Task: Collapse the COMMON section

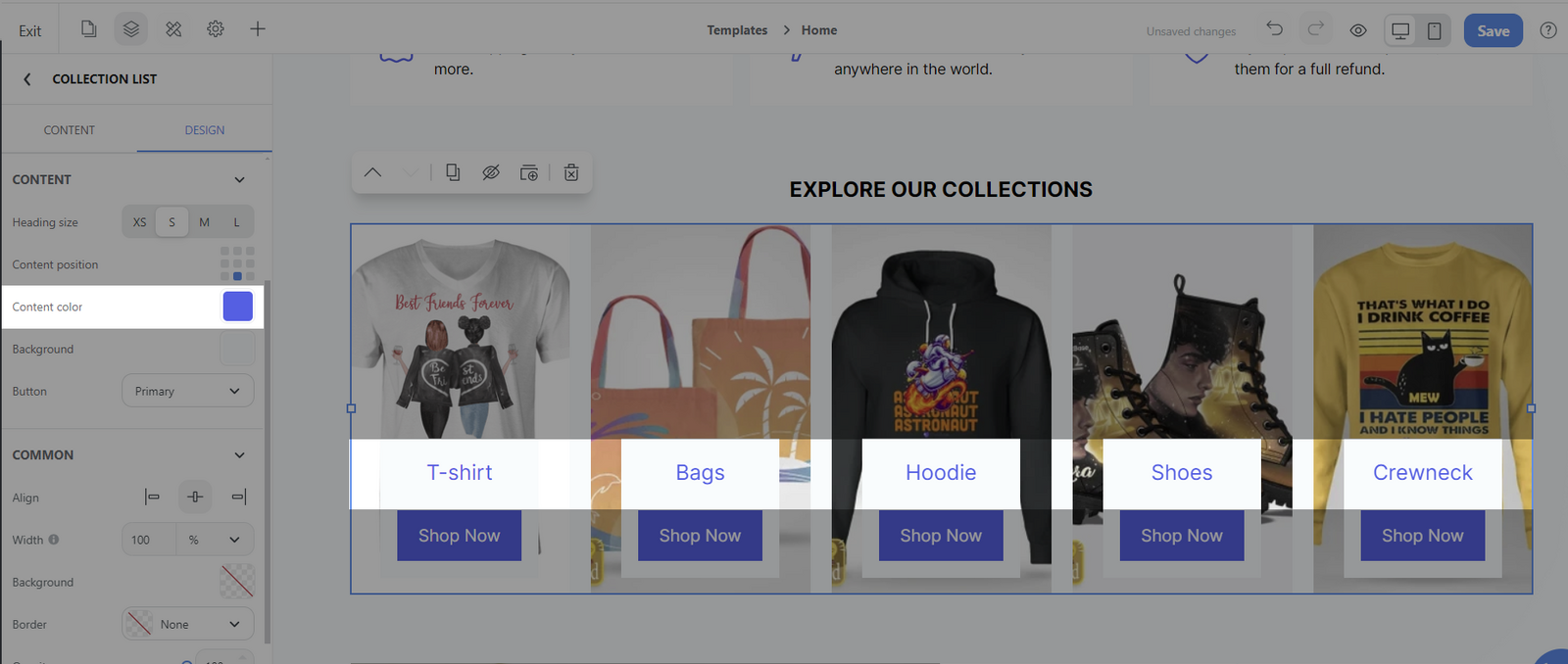Action: [239, 455]
